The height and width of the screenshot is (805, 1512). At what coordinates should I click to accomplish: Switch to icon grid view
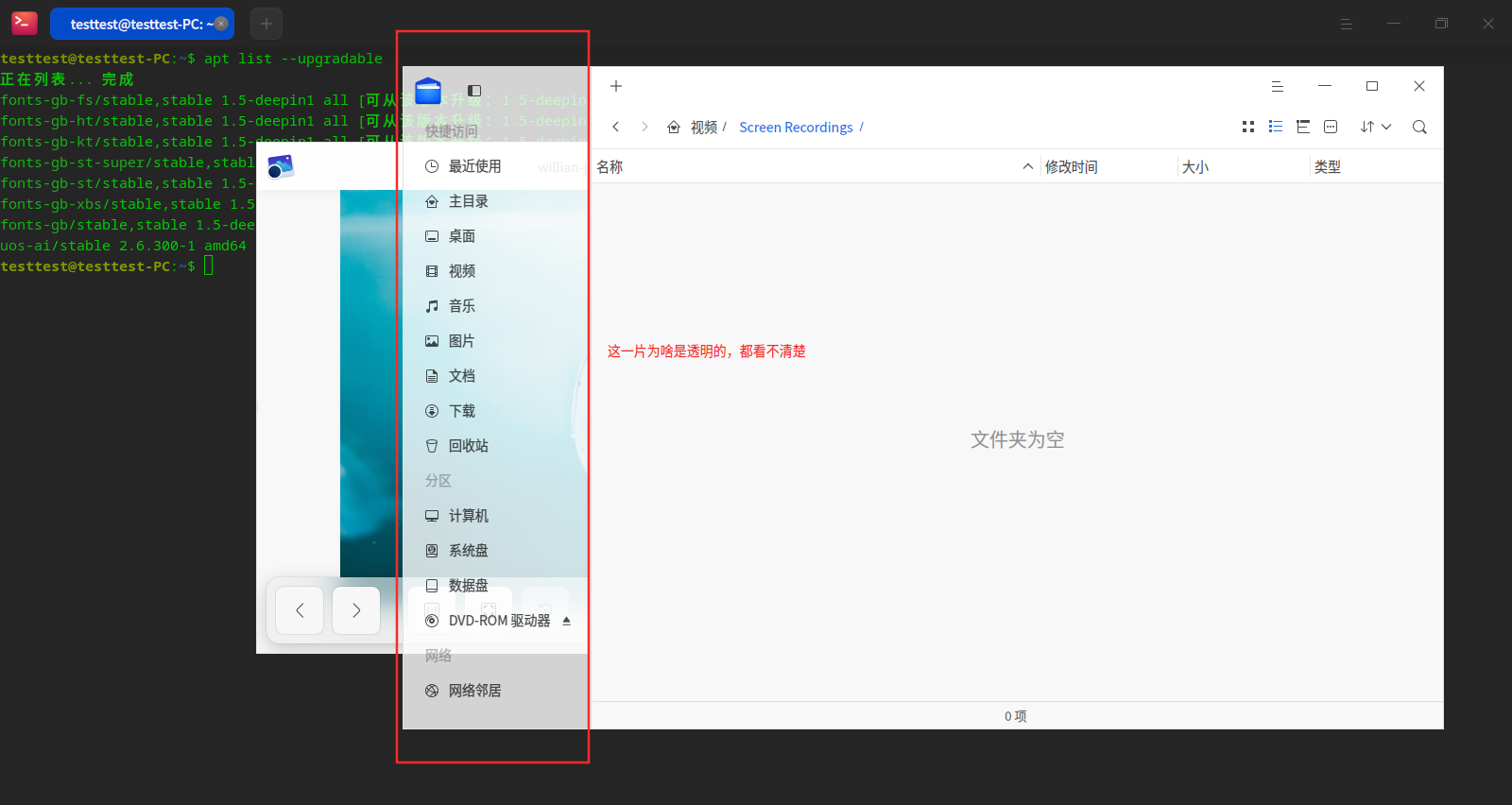[x=1248, y=127]
